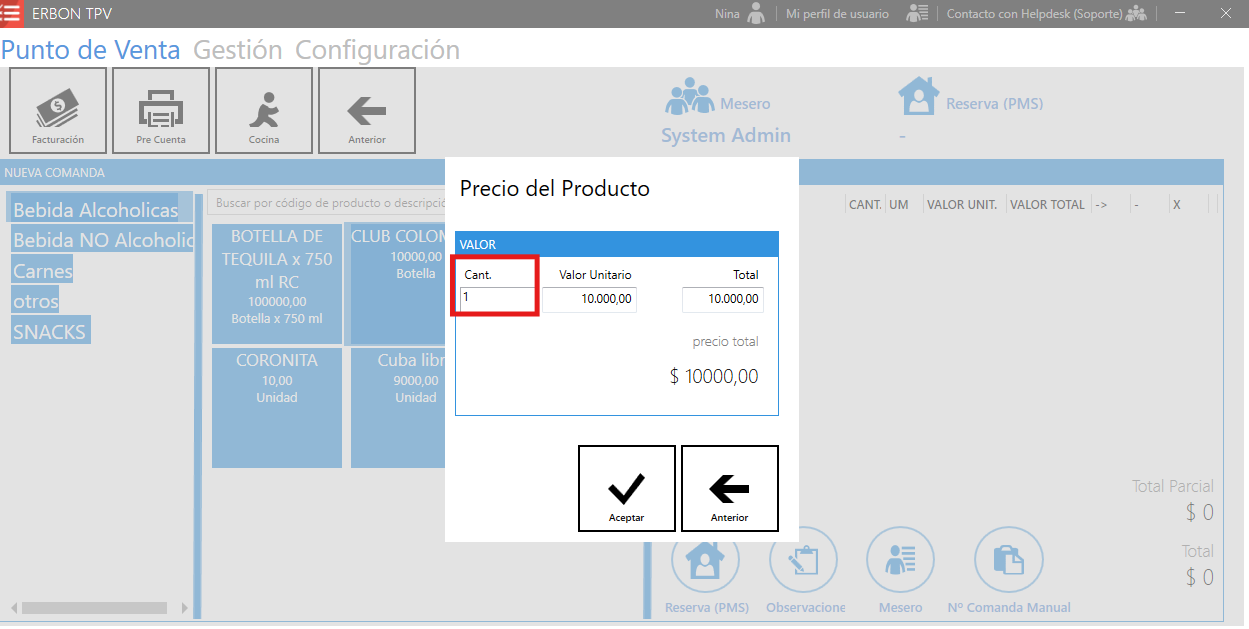
Task: Click the Cant. quantity input field
Action: [x=497, y=298]
